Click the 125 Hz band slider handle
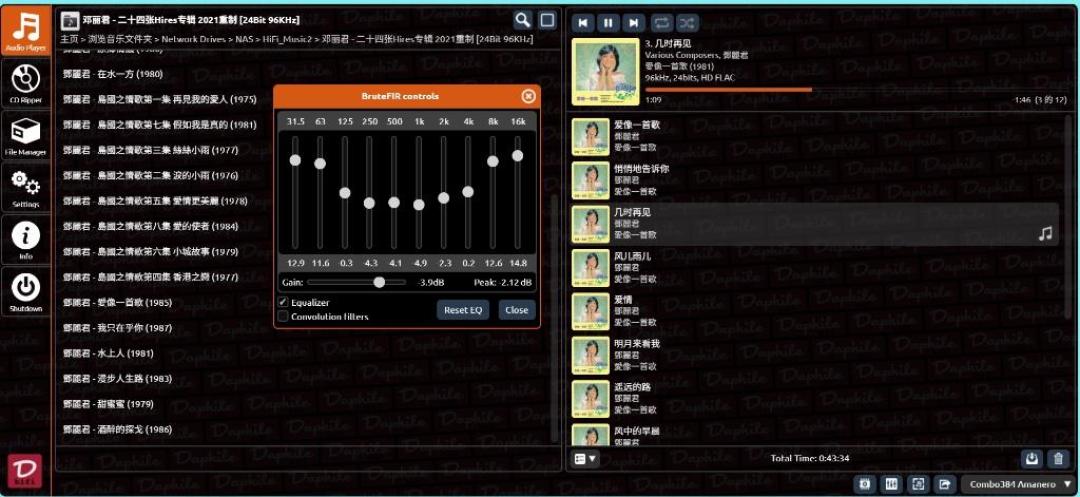 point(345,193)
